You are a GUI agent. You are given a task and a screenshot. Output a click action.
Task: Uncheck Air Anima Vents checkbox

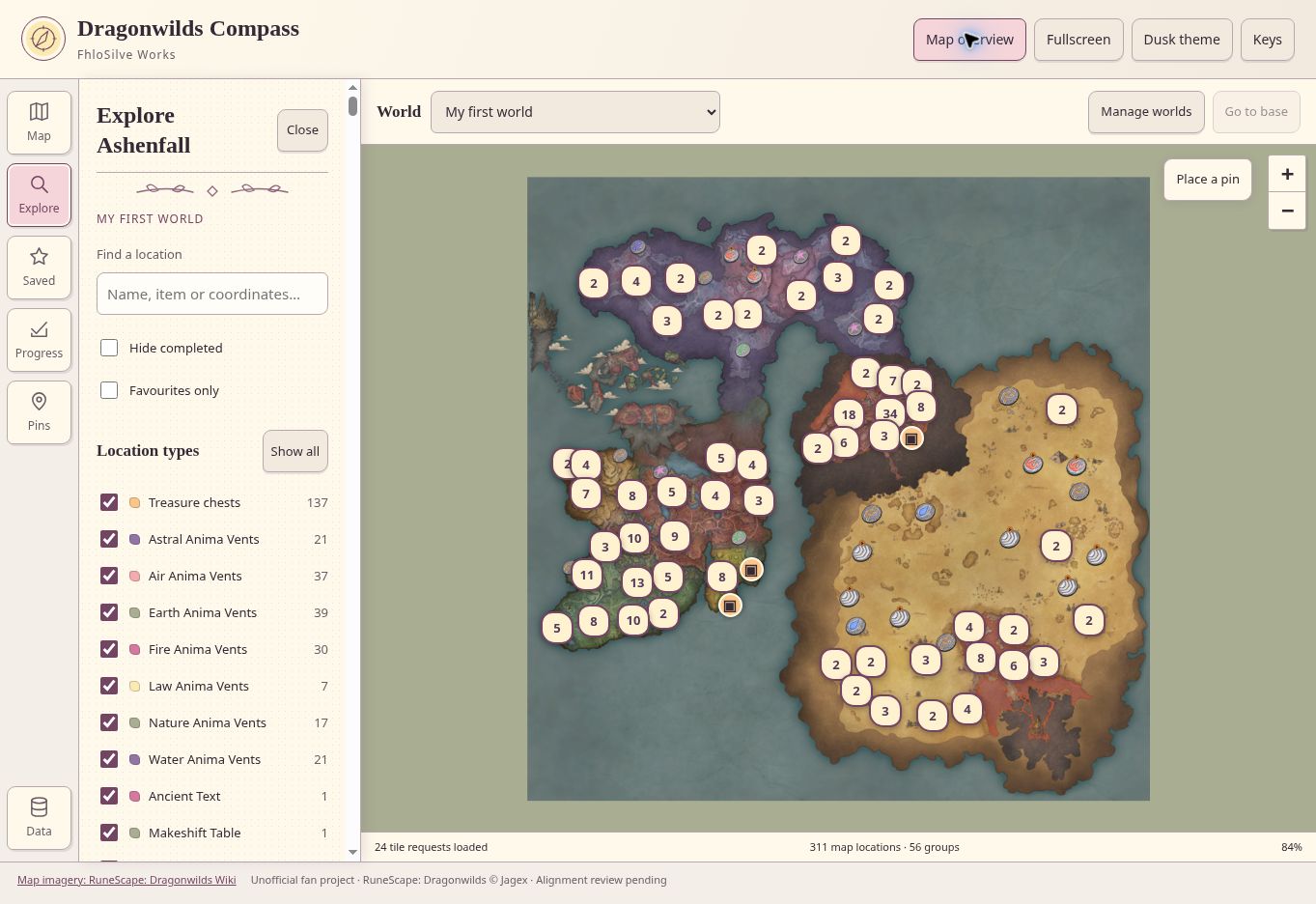coord(109,576)
